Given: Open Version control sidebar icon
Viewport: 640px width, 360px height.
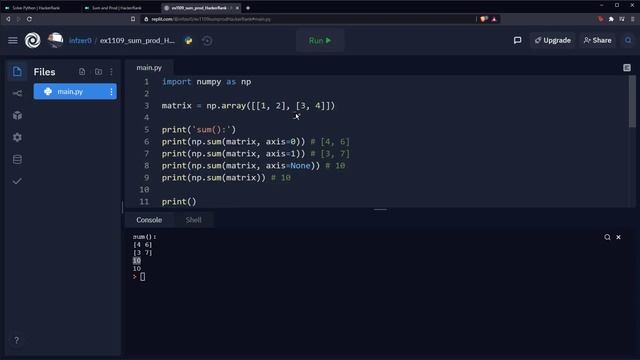Looking at the screenshot, I should click(x=17, y=93).
